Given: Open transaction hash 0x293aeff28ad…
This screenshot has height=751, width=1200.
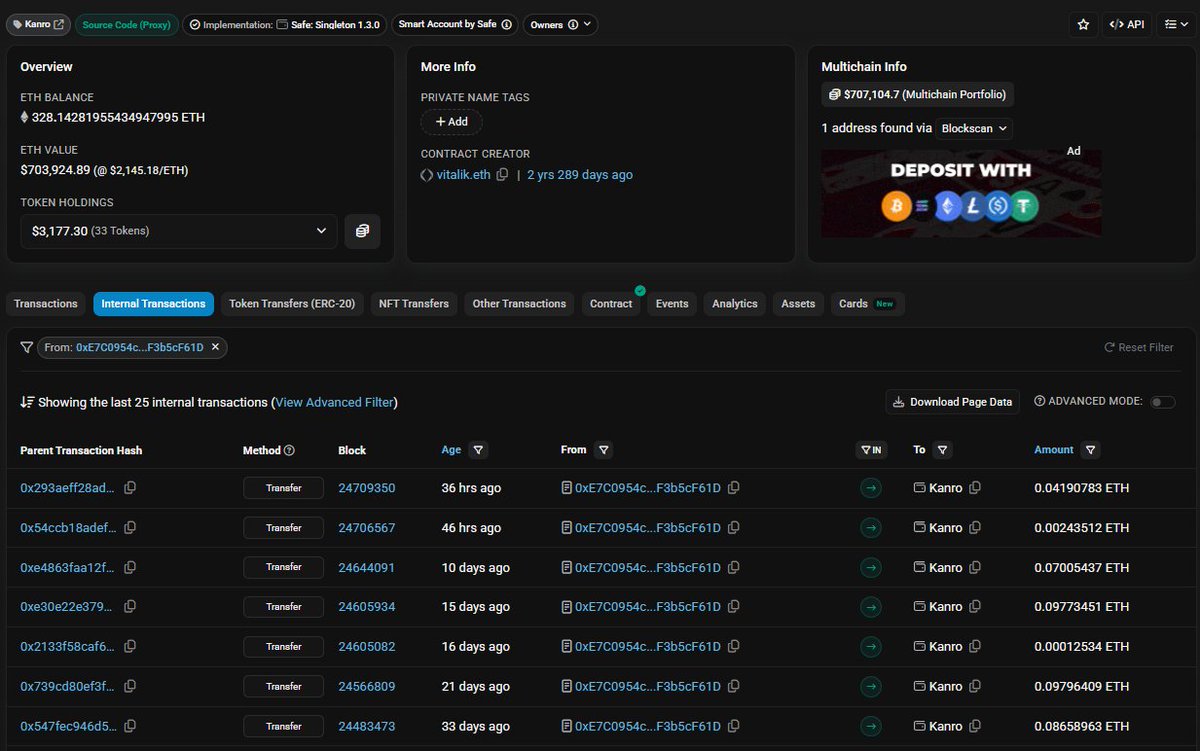Looking at the screenshot, I should (68, 488).
